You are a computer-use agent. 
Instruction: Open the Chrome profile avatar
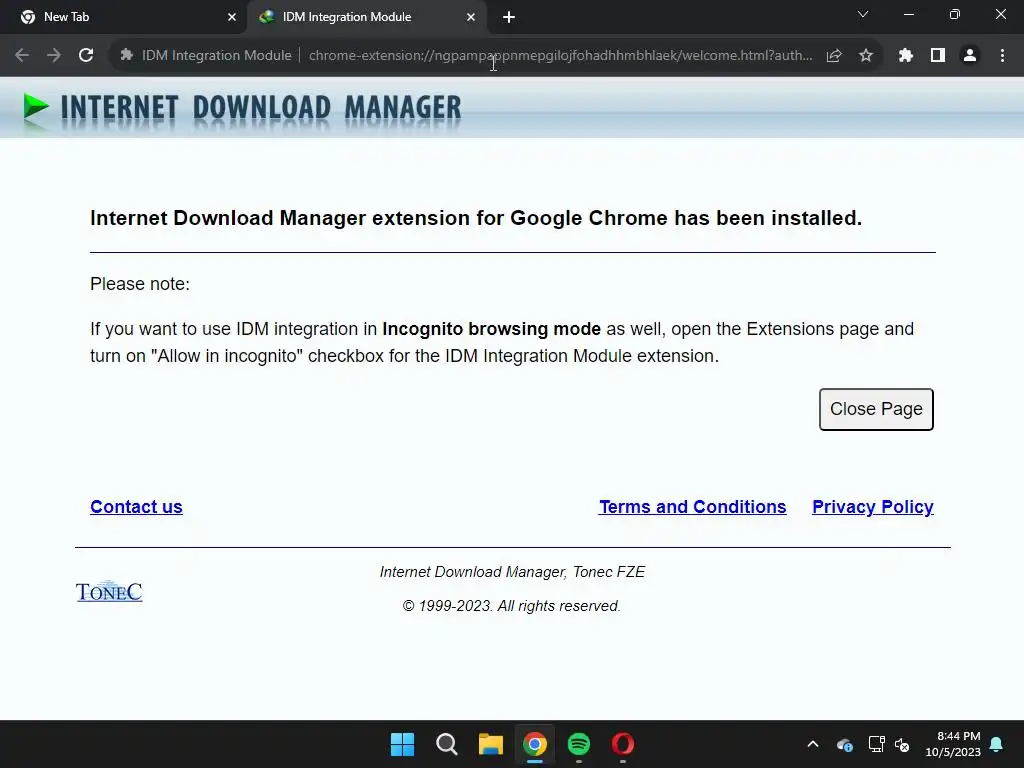(970, 56)
